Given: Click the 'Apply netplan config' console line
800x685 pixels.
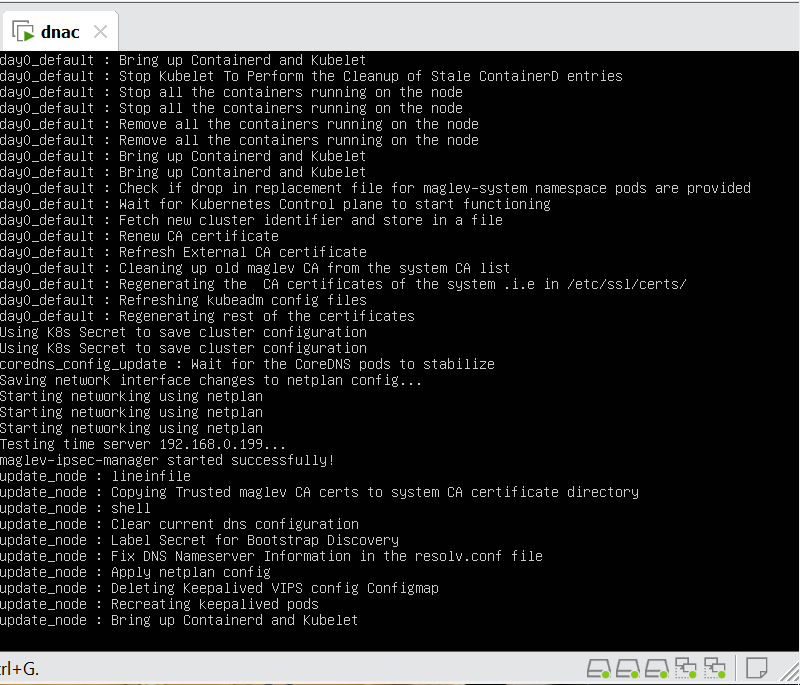Looking at the screenshot, I should (x=135, y=572).
